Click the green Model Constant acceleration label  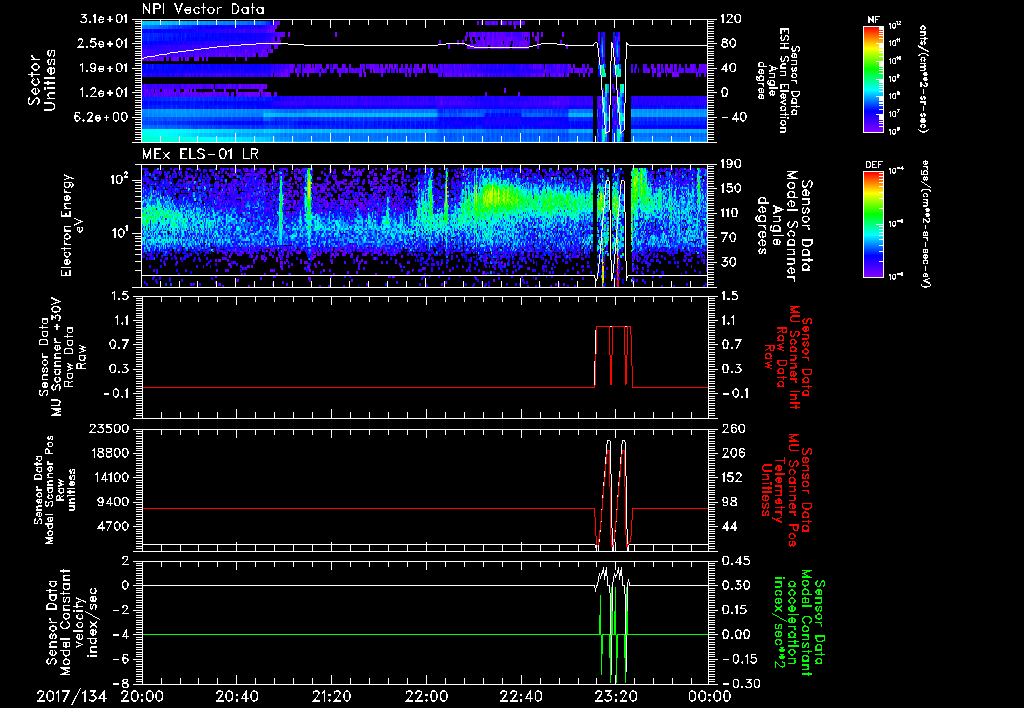(799, 622)
